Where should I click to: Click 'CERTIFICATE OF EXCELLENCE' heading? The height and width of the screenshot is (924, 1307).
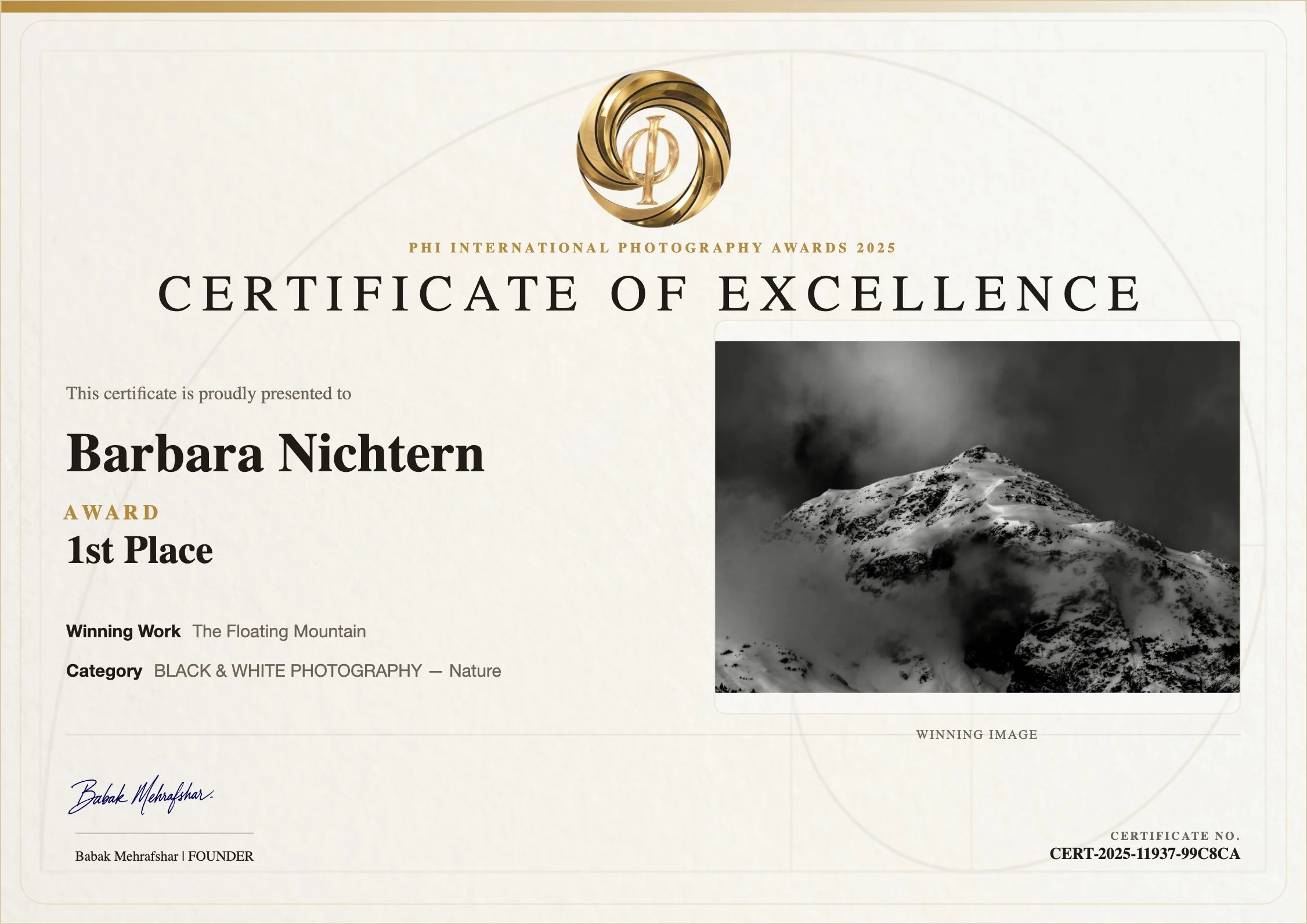pyautogui.click(x=650, y=294)
